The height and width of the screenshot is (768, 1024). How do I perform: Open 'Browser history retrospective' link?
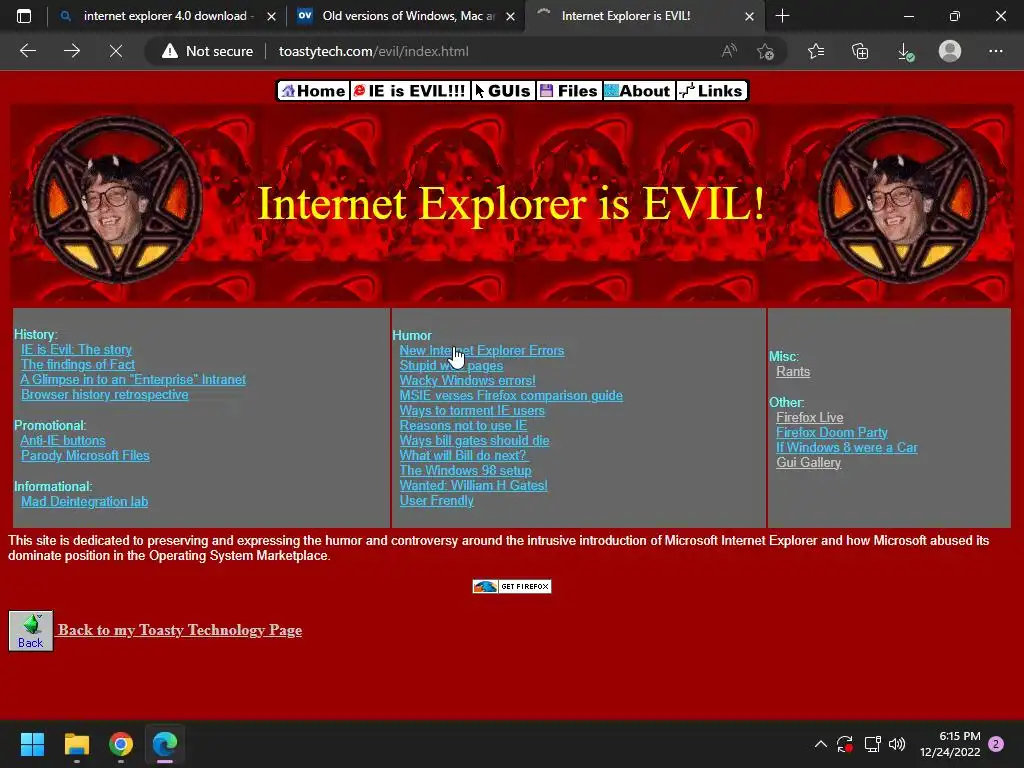coord(104,394)
